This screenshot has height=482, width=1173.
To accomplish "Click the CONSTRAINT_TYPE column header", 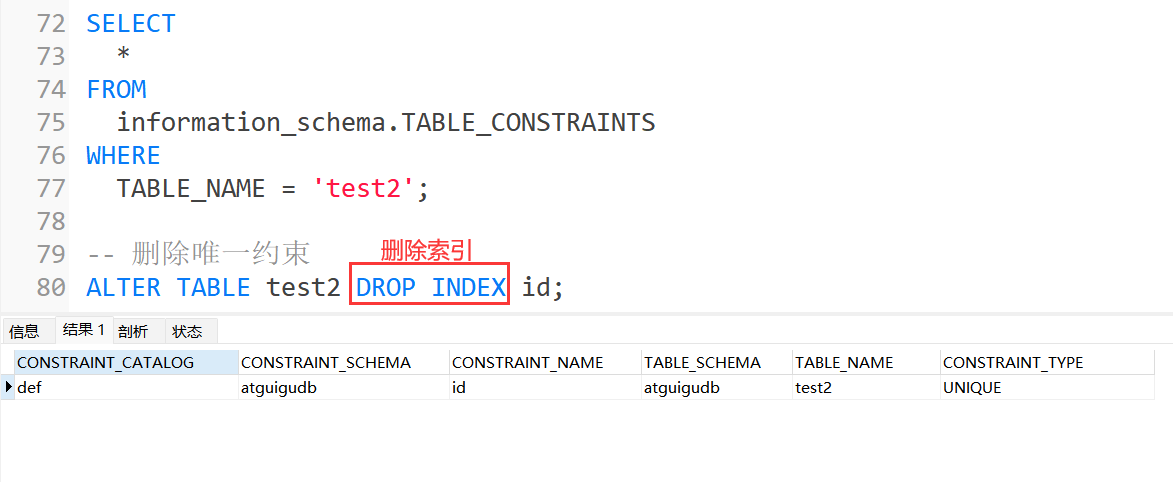I will pos(1012,362).
